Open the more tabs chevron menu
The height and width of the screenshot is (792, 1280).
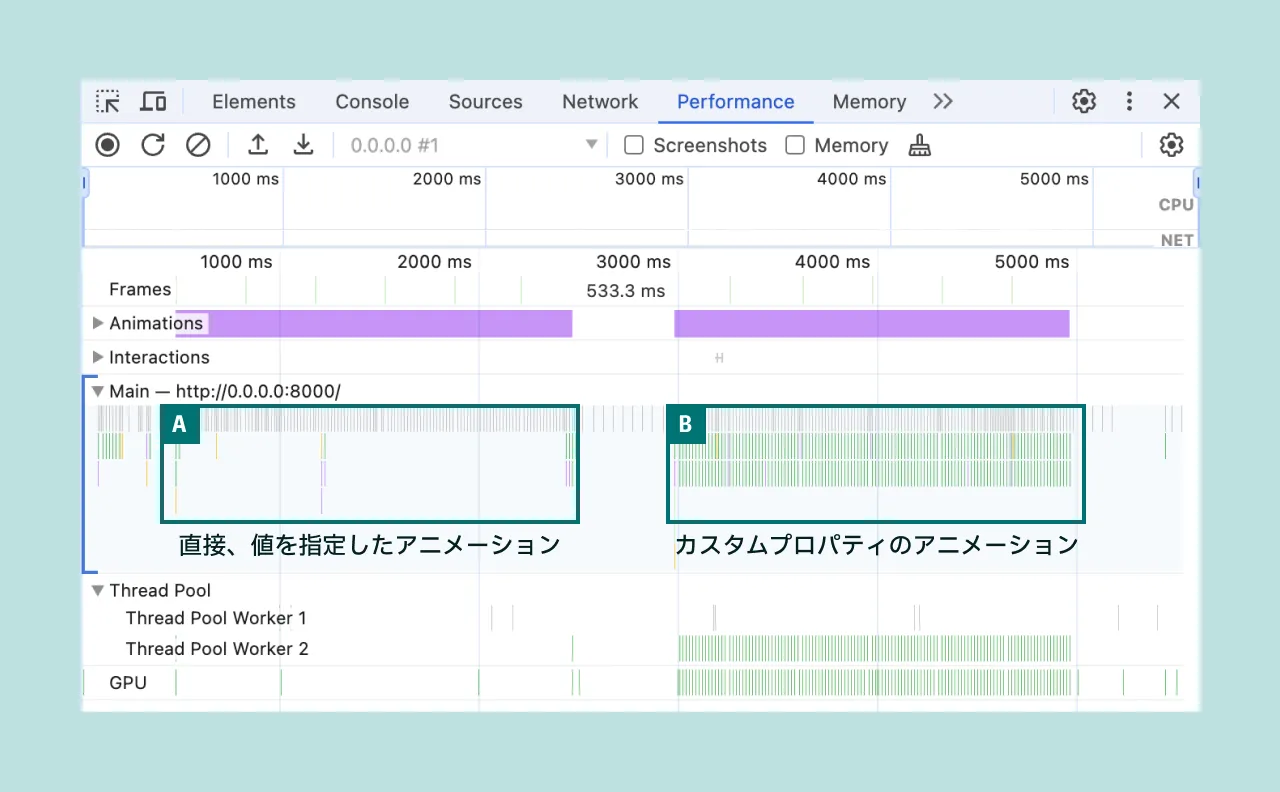point(943,101)
